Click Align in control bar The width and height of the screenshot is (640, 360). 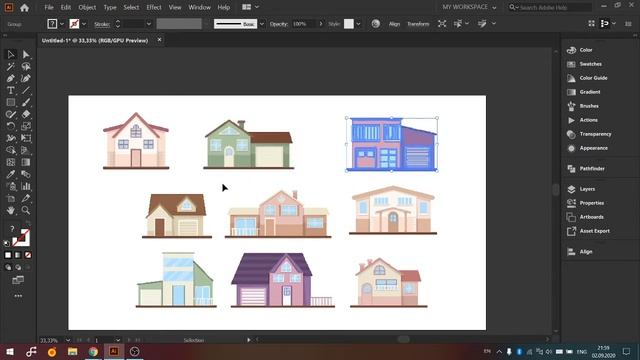click(x=394, y=24)
